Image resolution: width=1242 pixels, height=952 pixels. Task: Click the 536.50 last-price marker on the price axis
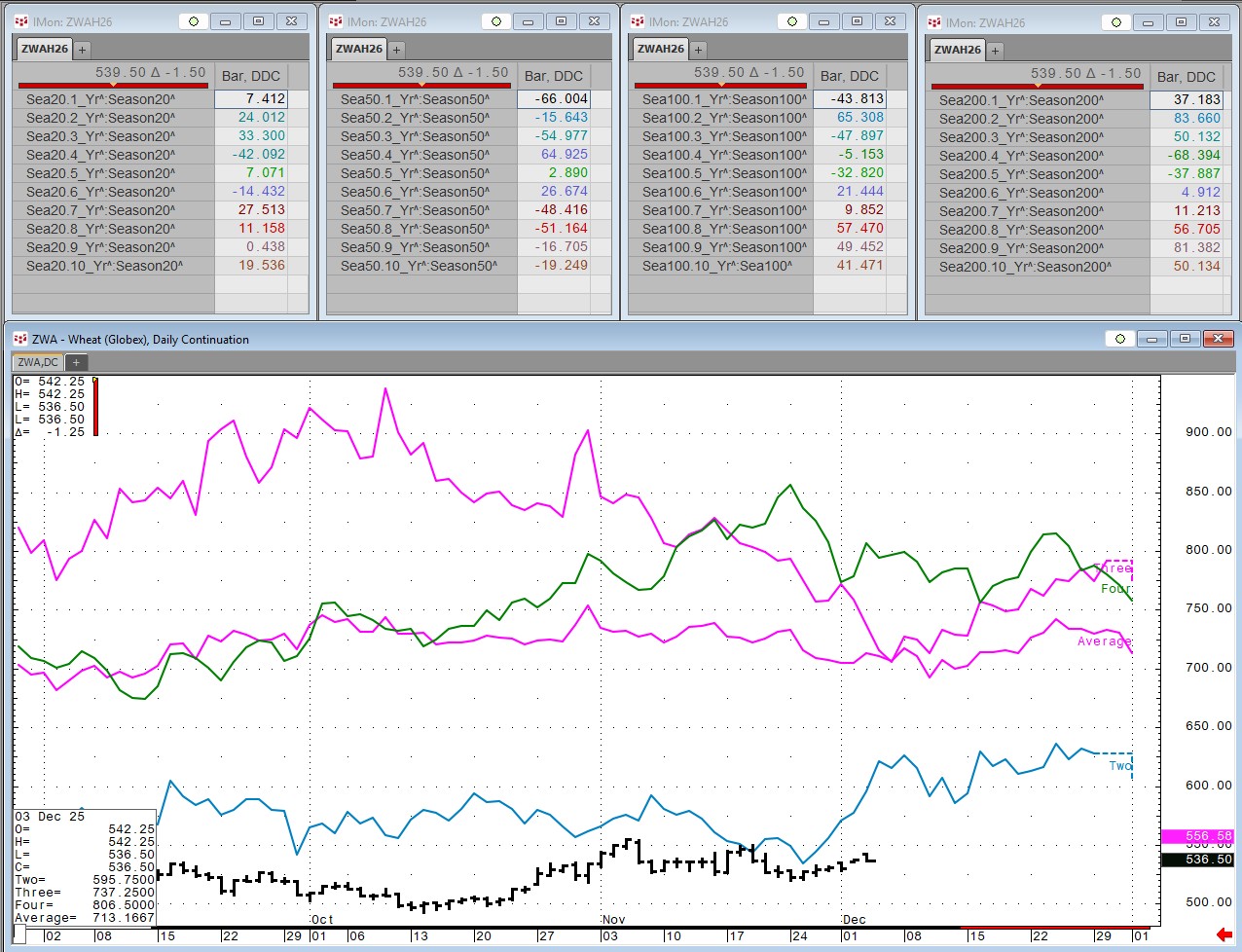[1198, 860]
